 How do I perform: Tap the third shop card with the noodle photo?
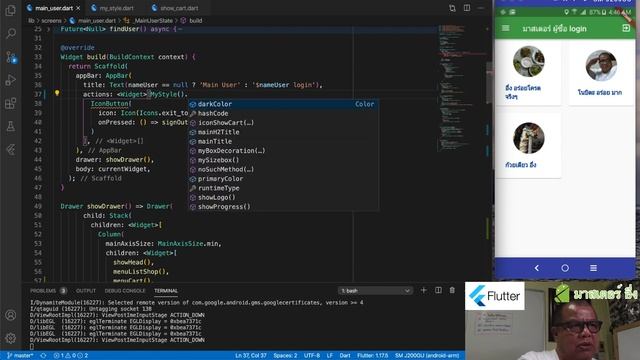point(528,146)
